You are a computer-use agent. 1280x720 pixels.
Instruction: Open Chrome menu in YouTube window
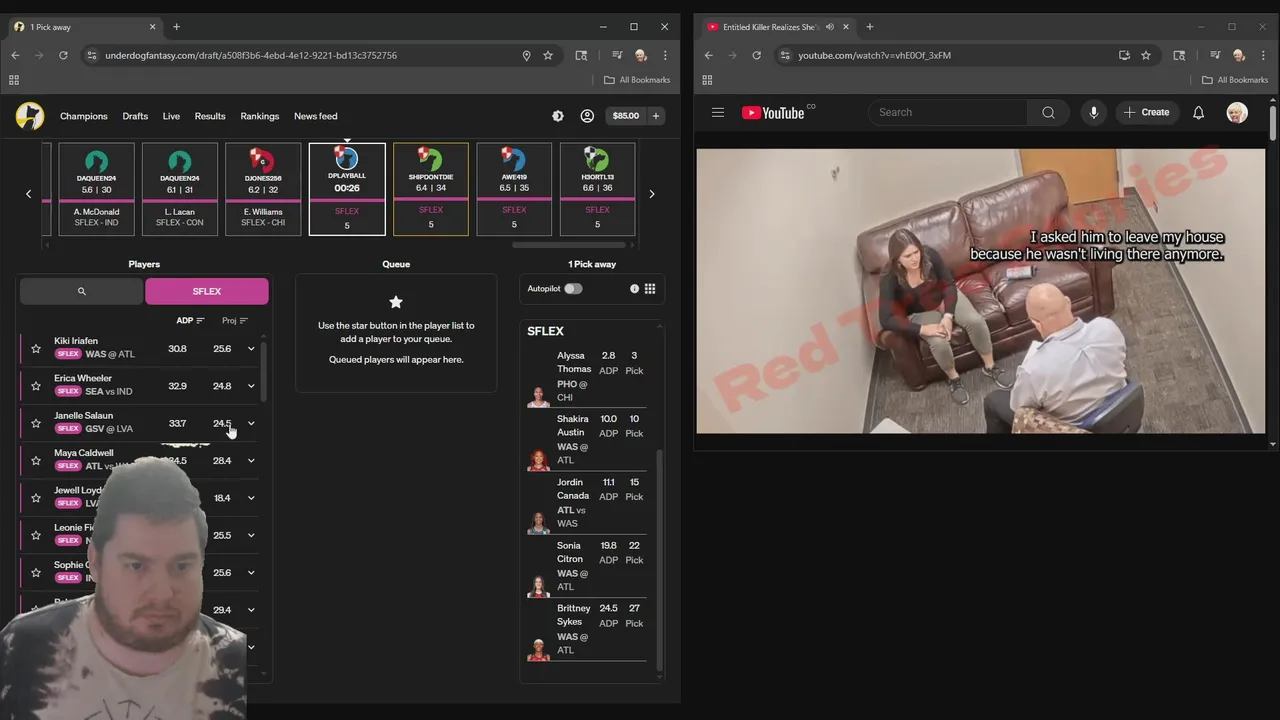point(1264,55)
